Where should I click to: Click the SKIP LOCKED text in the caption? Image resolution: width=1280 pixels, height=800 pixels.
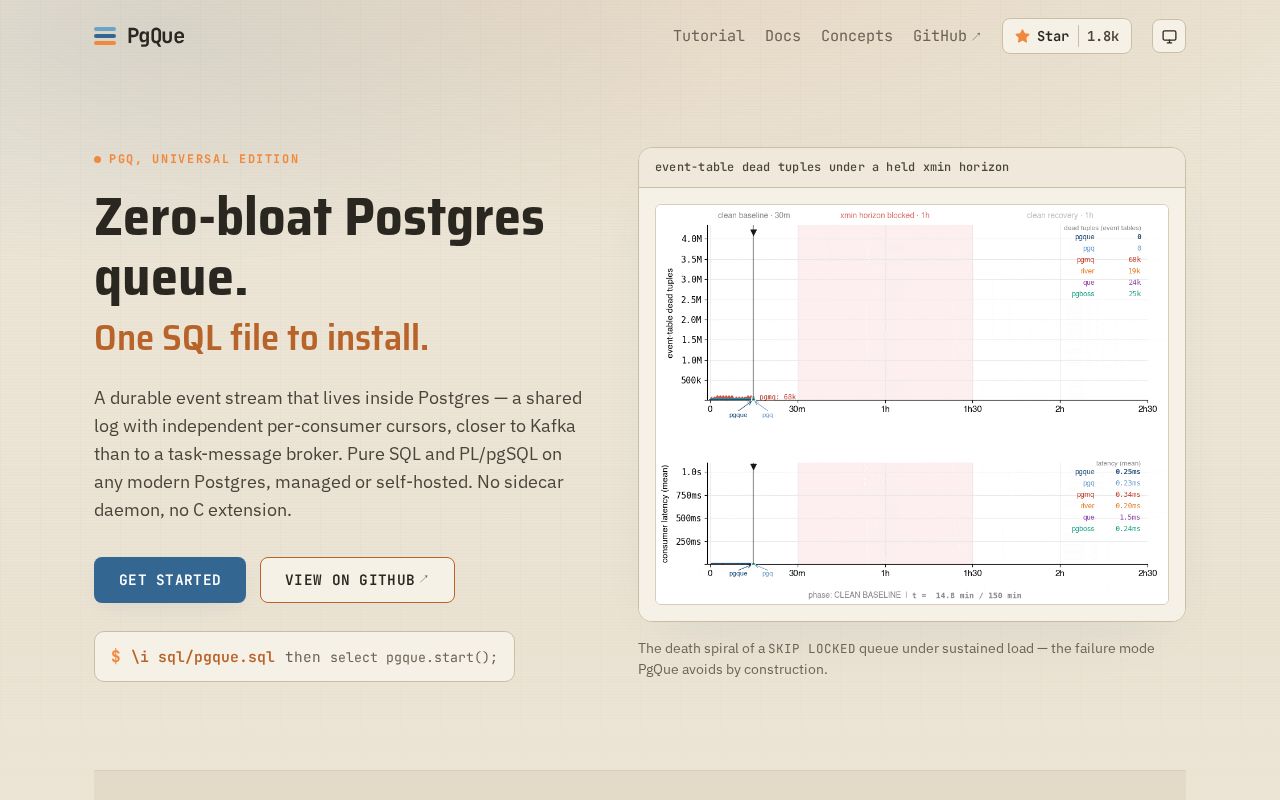point(812,648)
